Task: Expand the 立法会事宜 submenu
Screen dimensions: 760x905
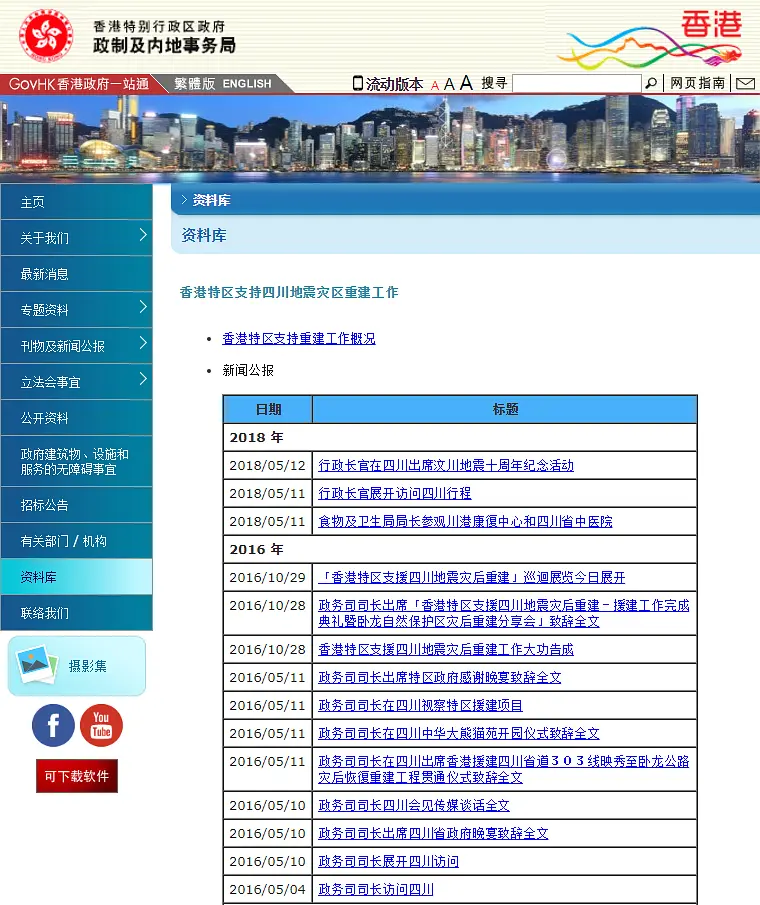Action: 143,380
